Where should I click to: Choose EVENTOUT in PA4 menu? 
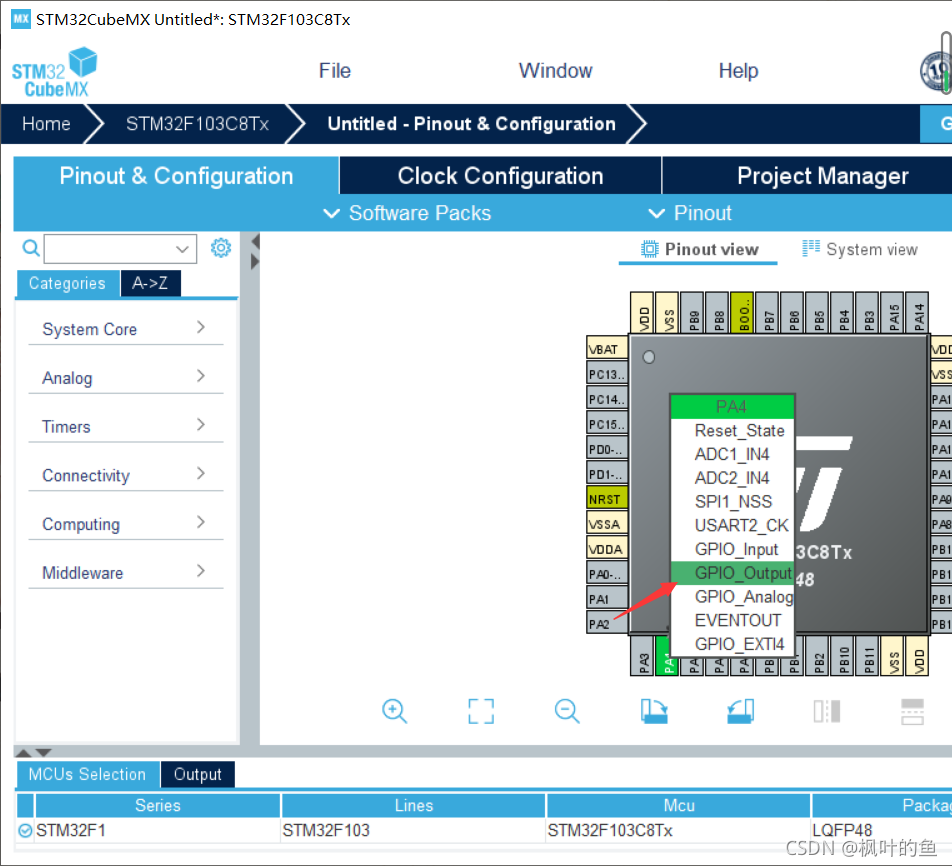click(x=732, y=620)
